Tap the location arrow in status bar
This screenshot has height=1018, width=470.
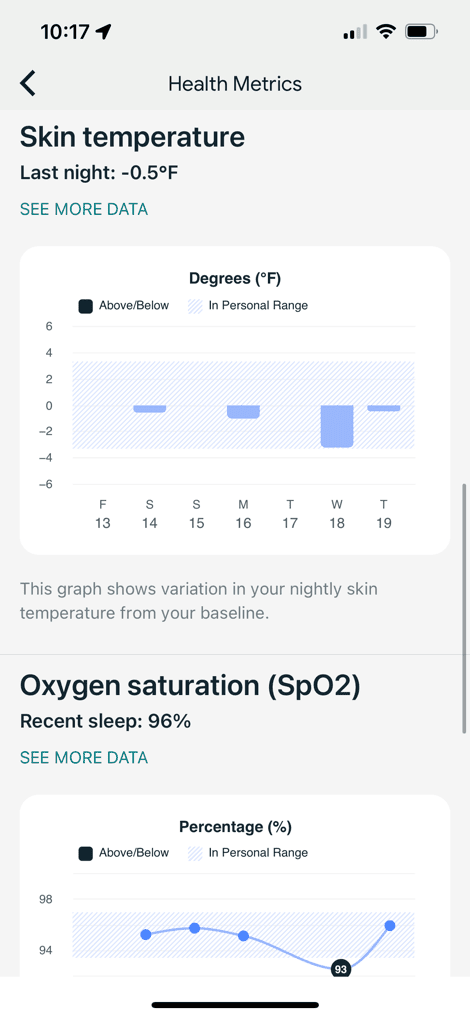(103, 31)
